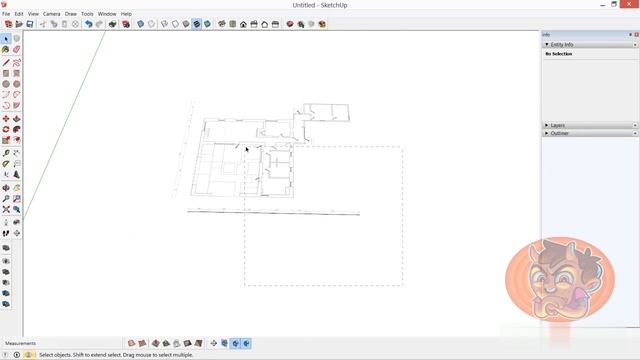Open Outliner panel options arrow
The width and height of the screenshot is (640, 360).
[x=635, y=133]
